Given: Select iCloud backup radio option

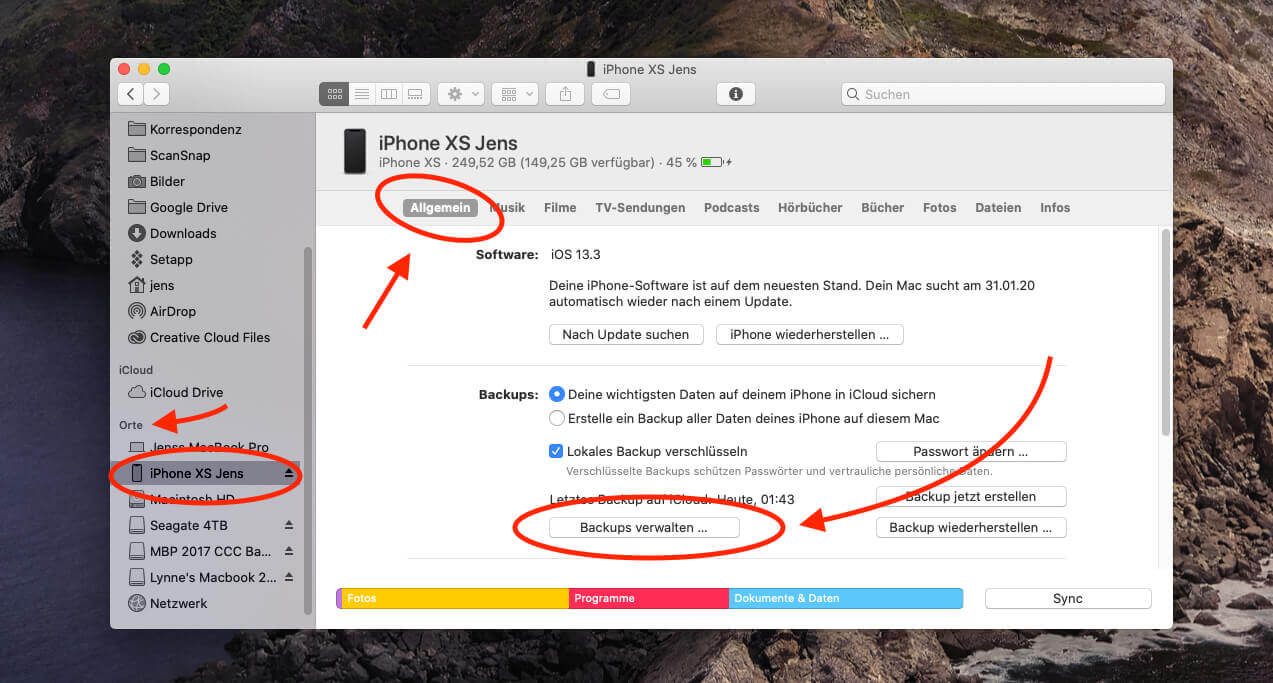Looking at the screenshot, I should click(x=557, y=394).
